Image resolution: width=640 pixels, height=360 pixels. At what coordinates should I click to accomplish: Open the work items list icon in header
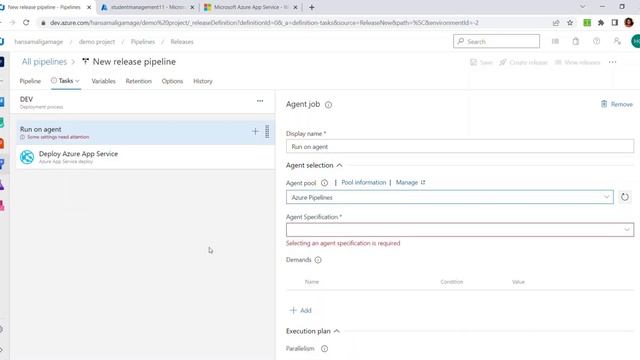555,41
